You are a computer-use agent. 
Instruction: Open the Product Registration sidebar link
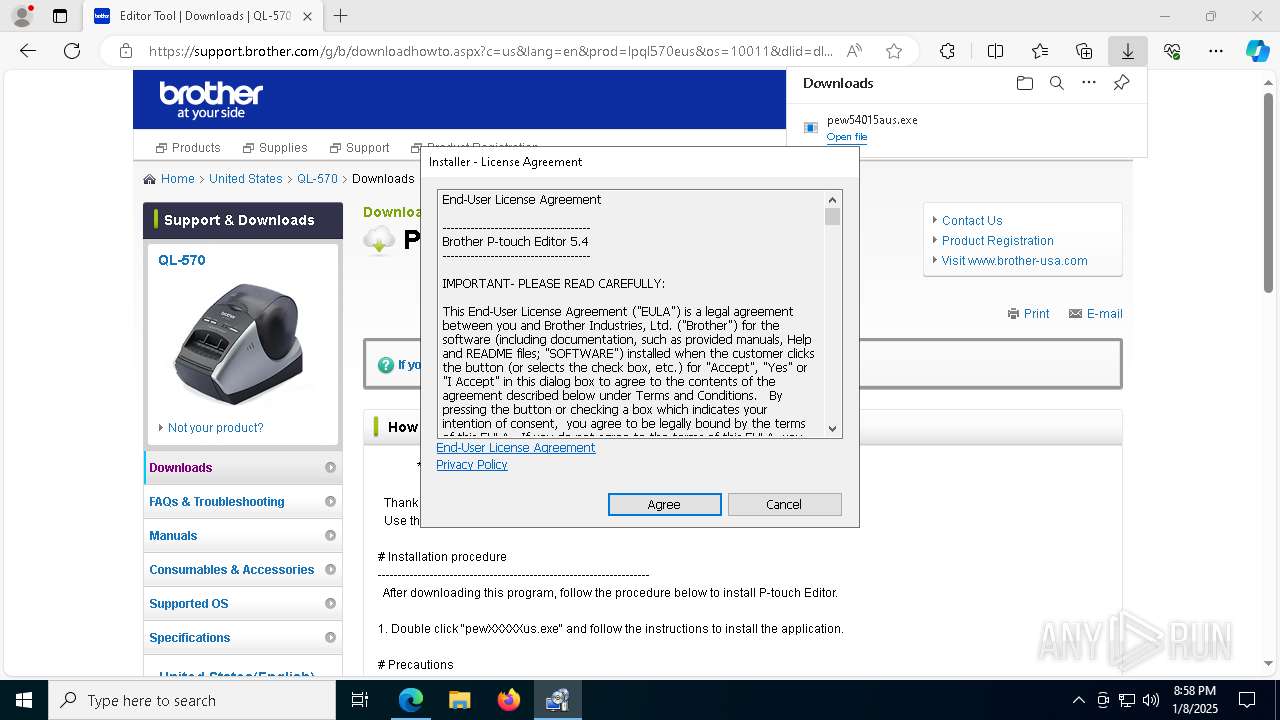[998, 241]
